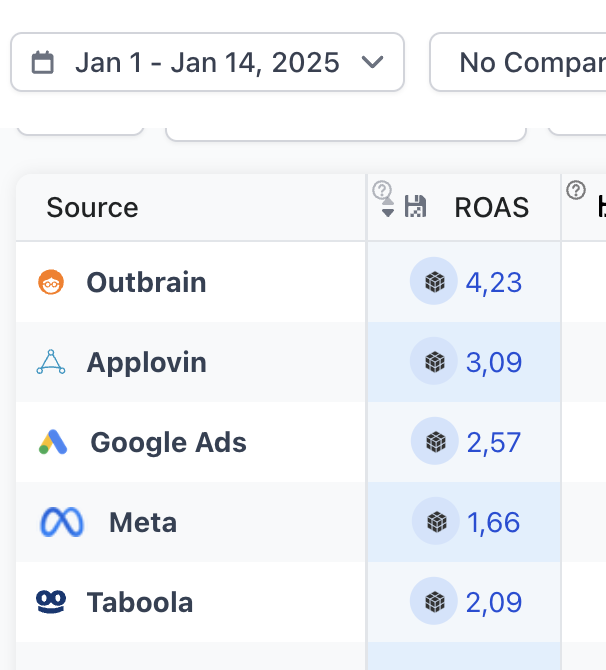606x670 pixels.
Task: Click Applovin ROAS value 3,09
Action: point(494,362)
